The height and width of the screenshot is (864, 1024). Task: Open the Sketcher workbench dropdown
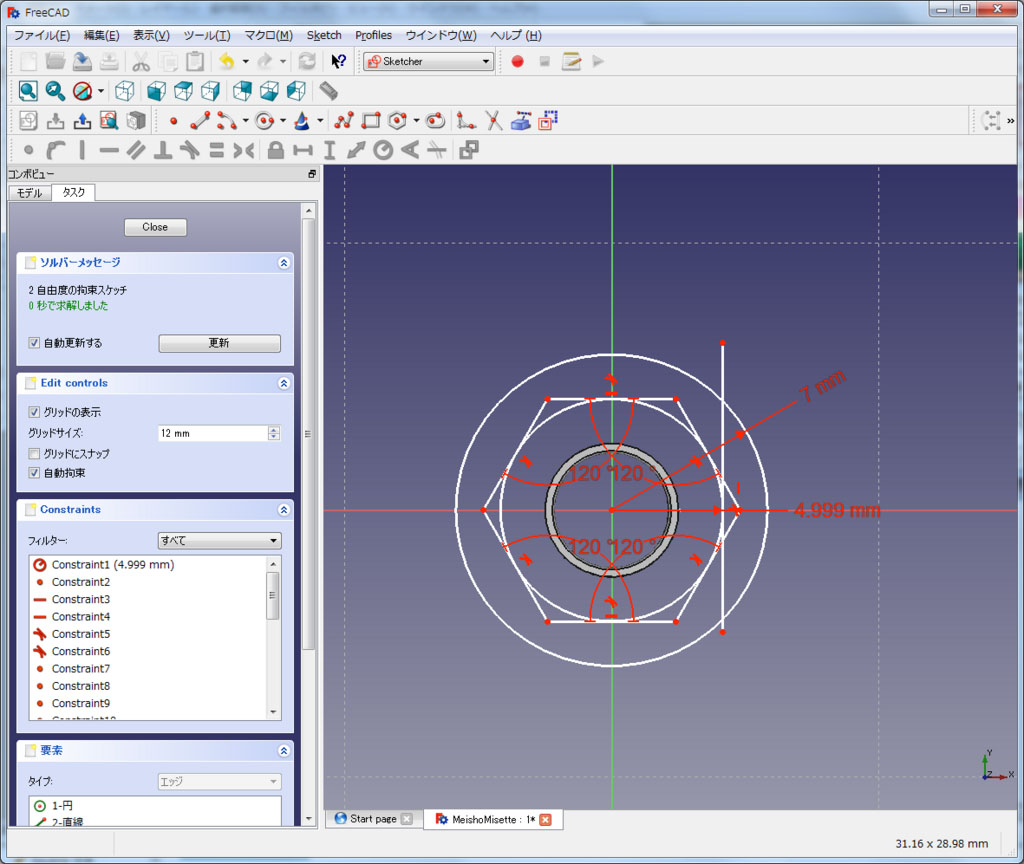(429, 61)
